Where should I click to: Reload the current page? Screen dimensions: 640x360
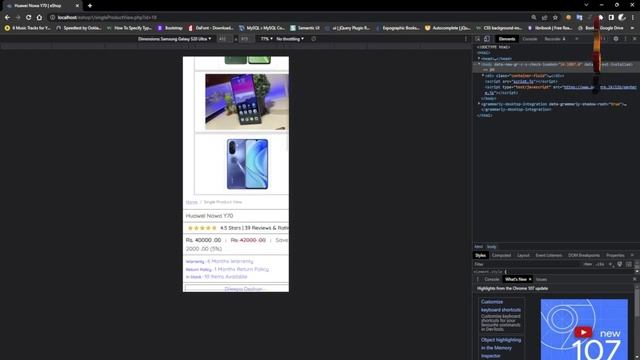29,18
